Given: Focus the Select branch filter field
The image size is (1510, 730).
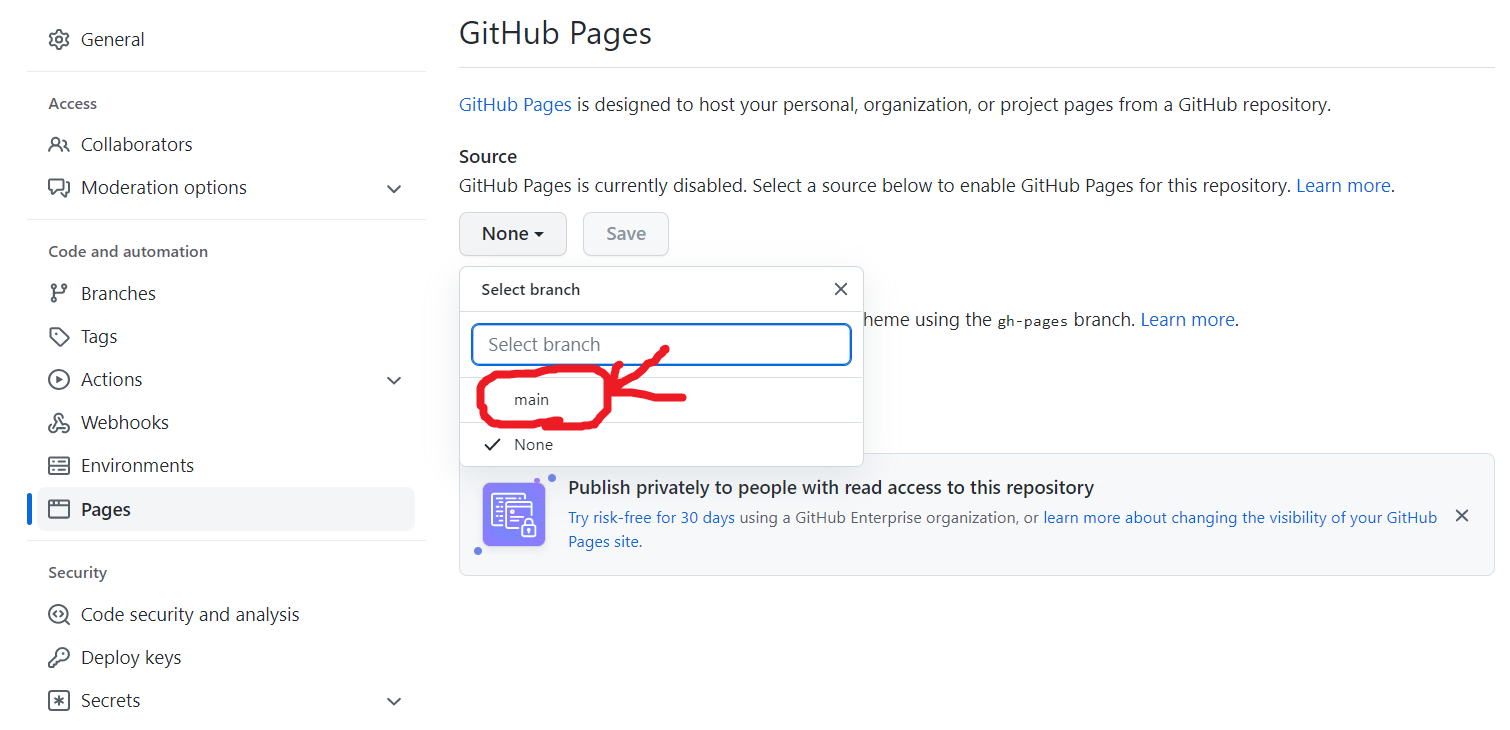Looking at the screenshot, I should (661, 345).
